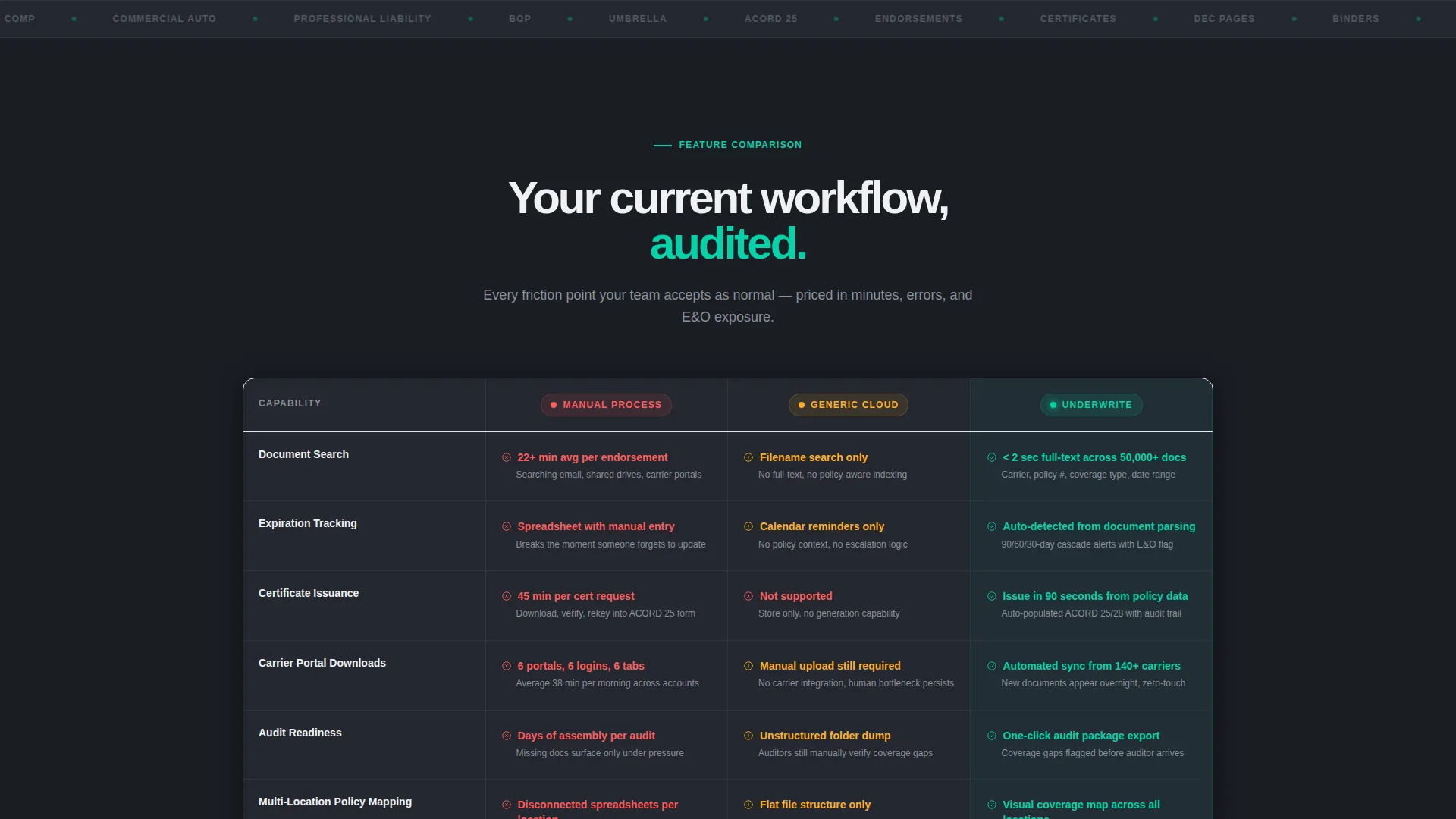Click 'No carrier integration, human bottleneck persists'
This screenshot has height=819, width=1456.
pyautogui.click(x=856, y=683)
